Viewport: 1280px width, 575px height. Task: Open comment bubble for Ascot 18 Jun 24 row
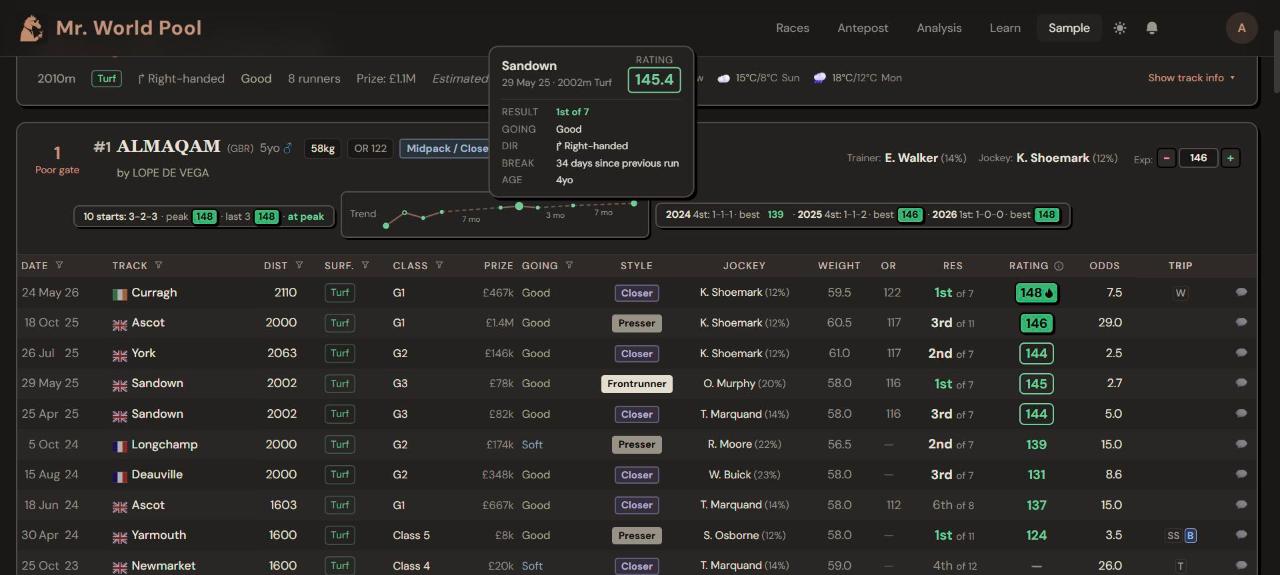tap(1241, 505)
